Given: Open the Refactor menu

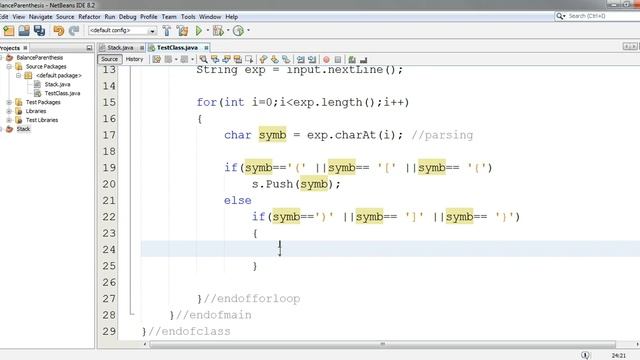Looking at the screenshot, I should 89,17.
